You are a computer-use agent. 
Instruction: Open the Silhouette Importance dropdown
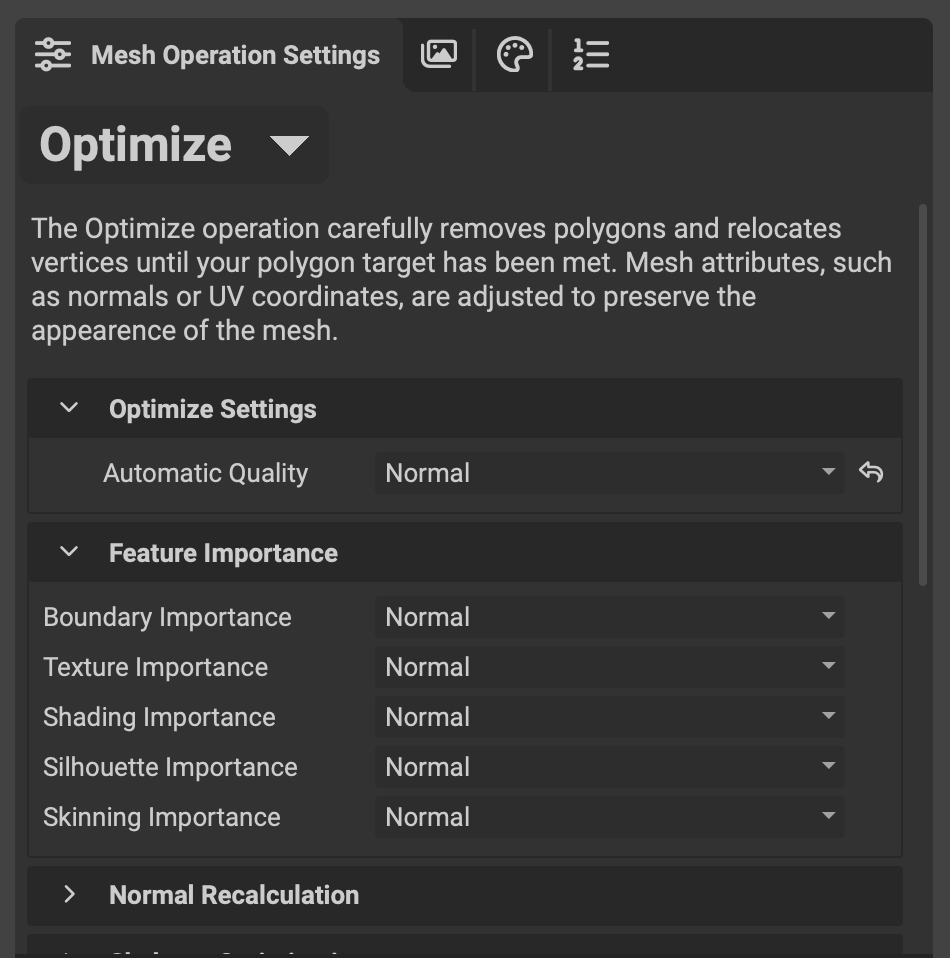coord(828,767)
